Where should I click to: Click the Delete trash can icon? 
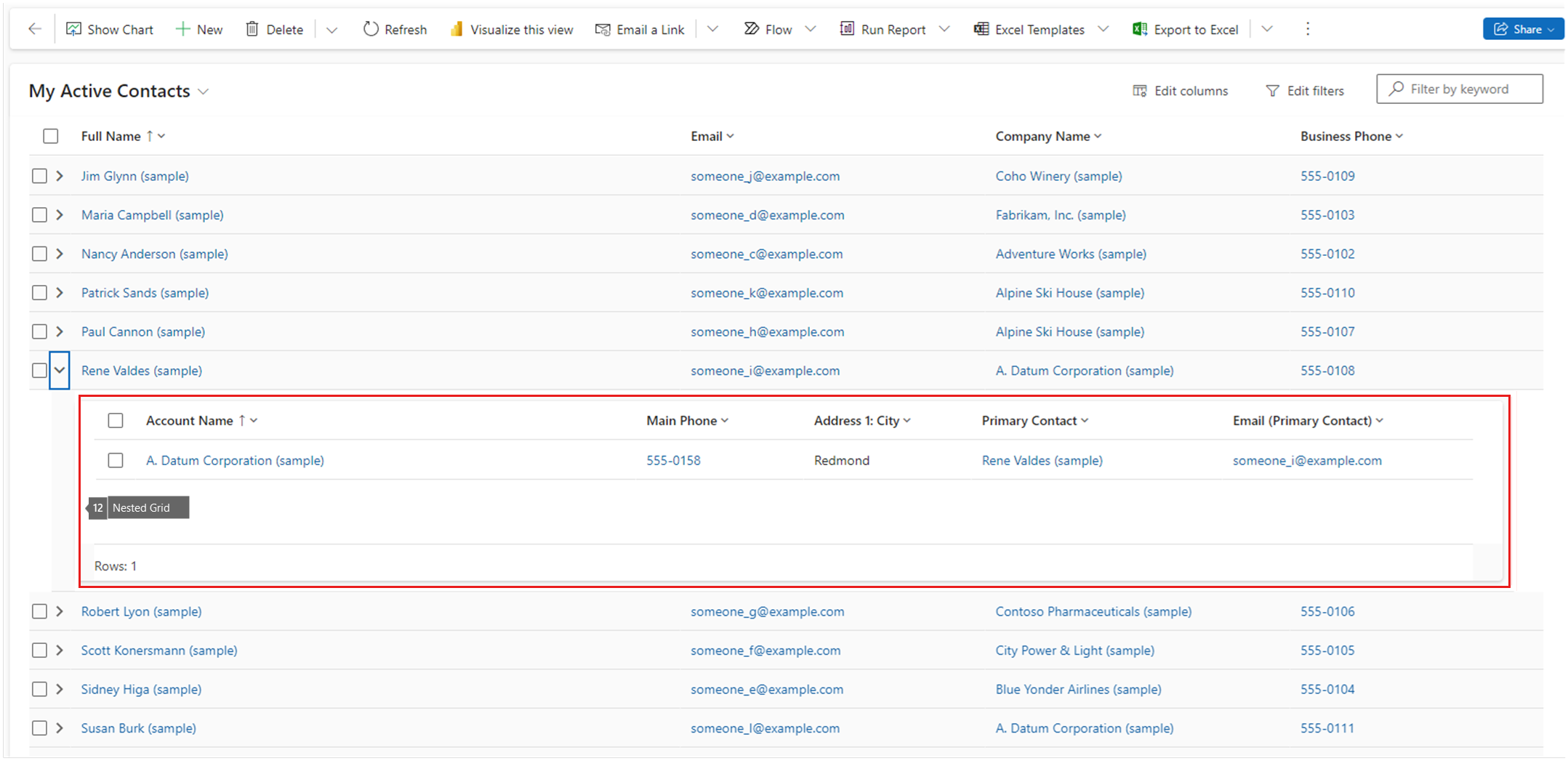click(x=252, y=29)
